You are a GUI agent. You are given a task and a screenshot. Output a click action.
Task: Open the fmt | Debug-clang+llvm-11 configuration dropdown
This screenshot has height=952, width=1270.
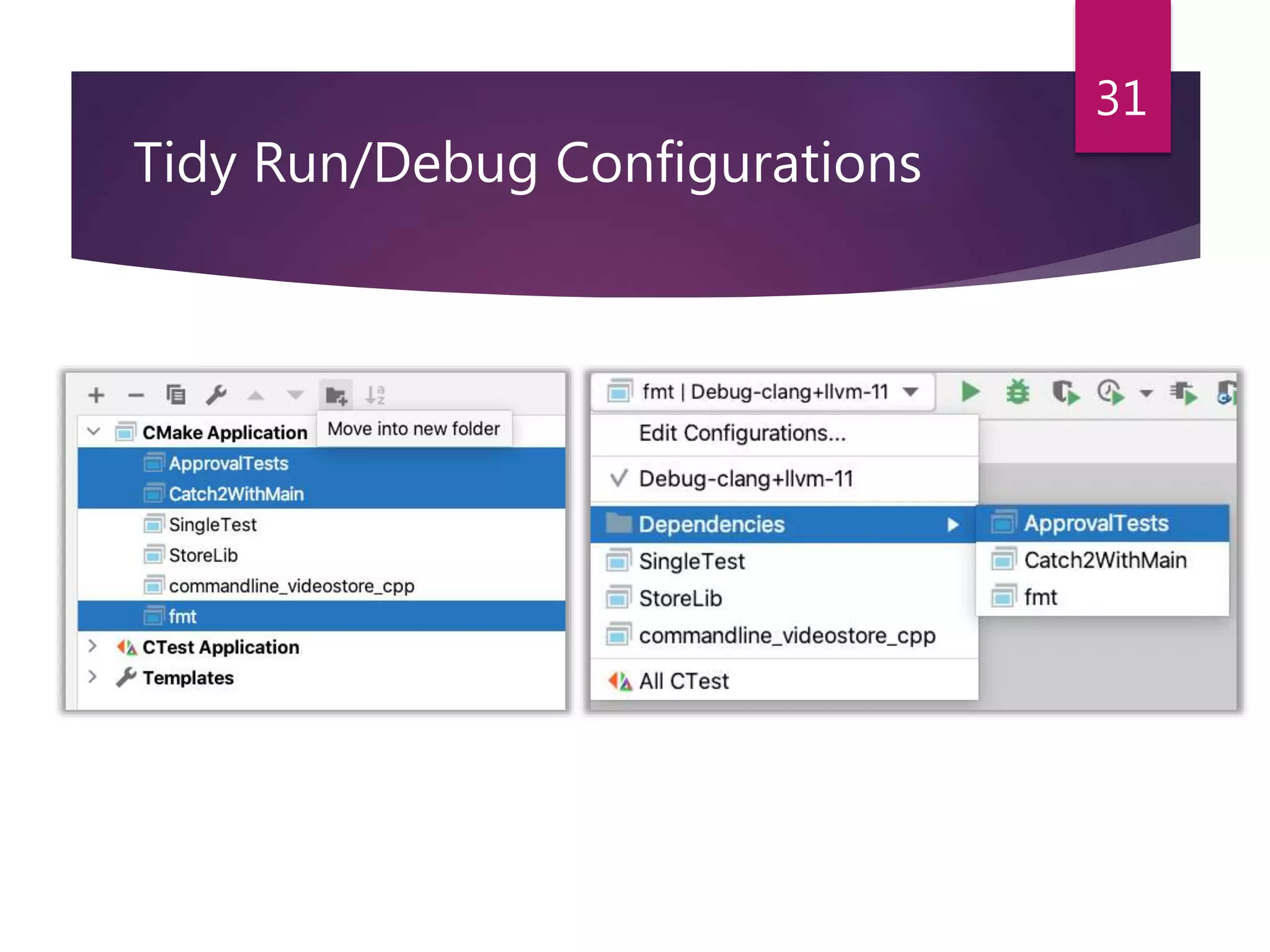(763, 392)
